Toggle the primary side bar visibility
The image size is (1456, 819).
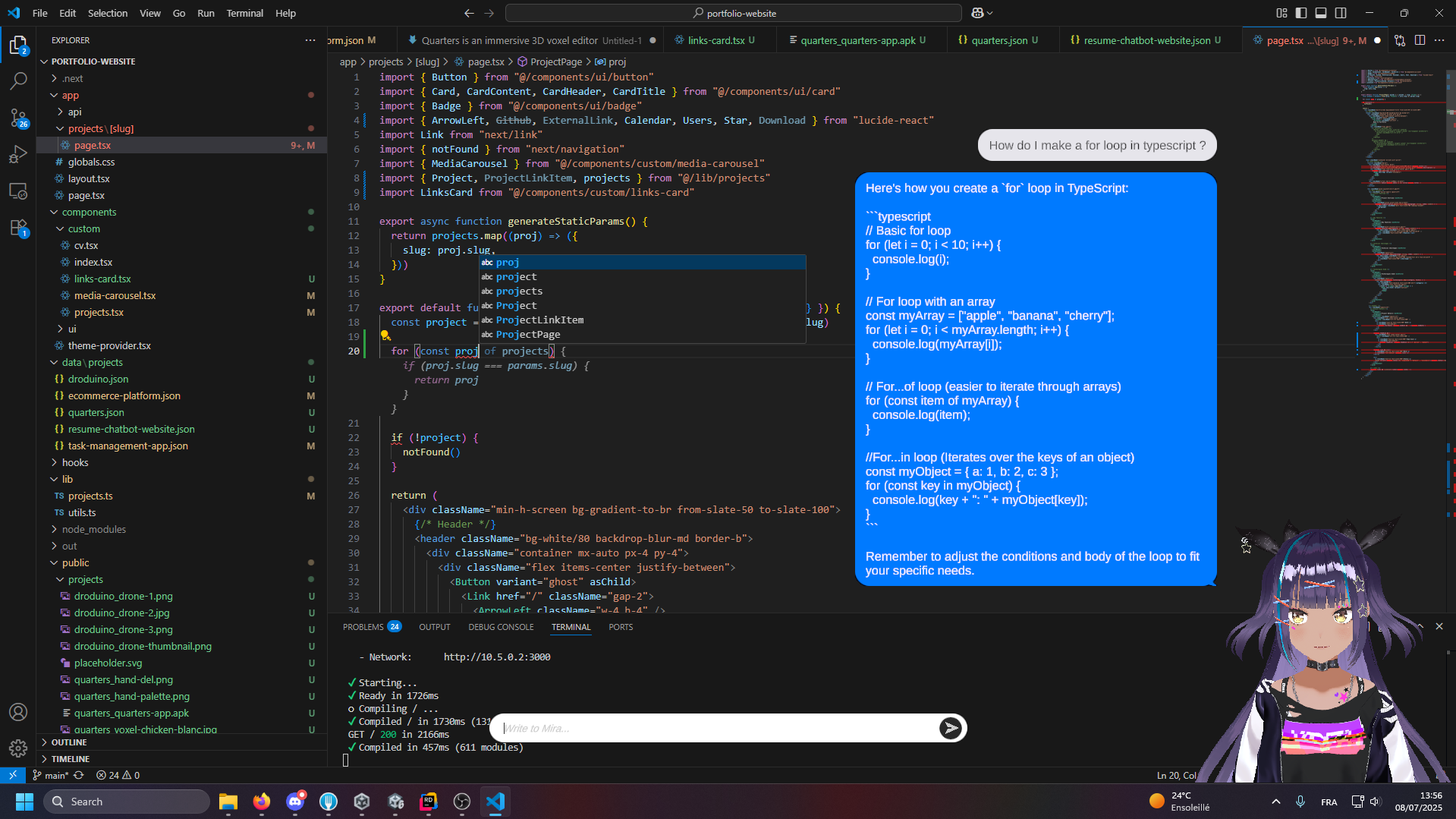[x=1300, y=13]
